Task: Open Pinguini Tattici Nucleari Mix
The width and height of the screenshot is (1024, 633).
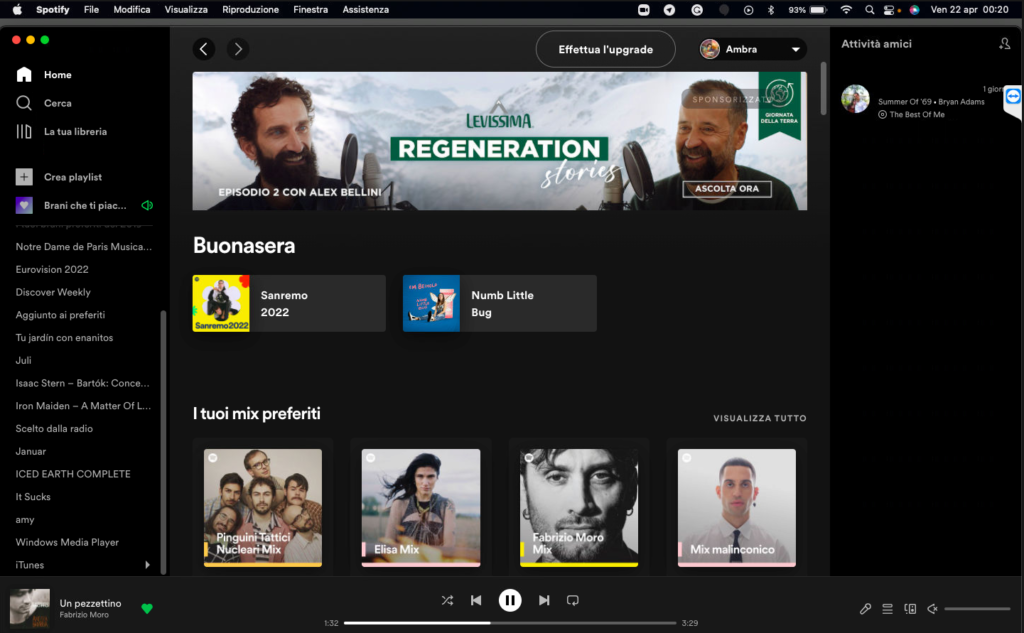Action: (263, 508)
